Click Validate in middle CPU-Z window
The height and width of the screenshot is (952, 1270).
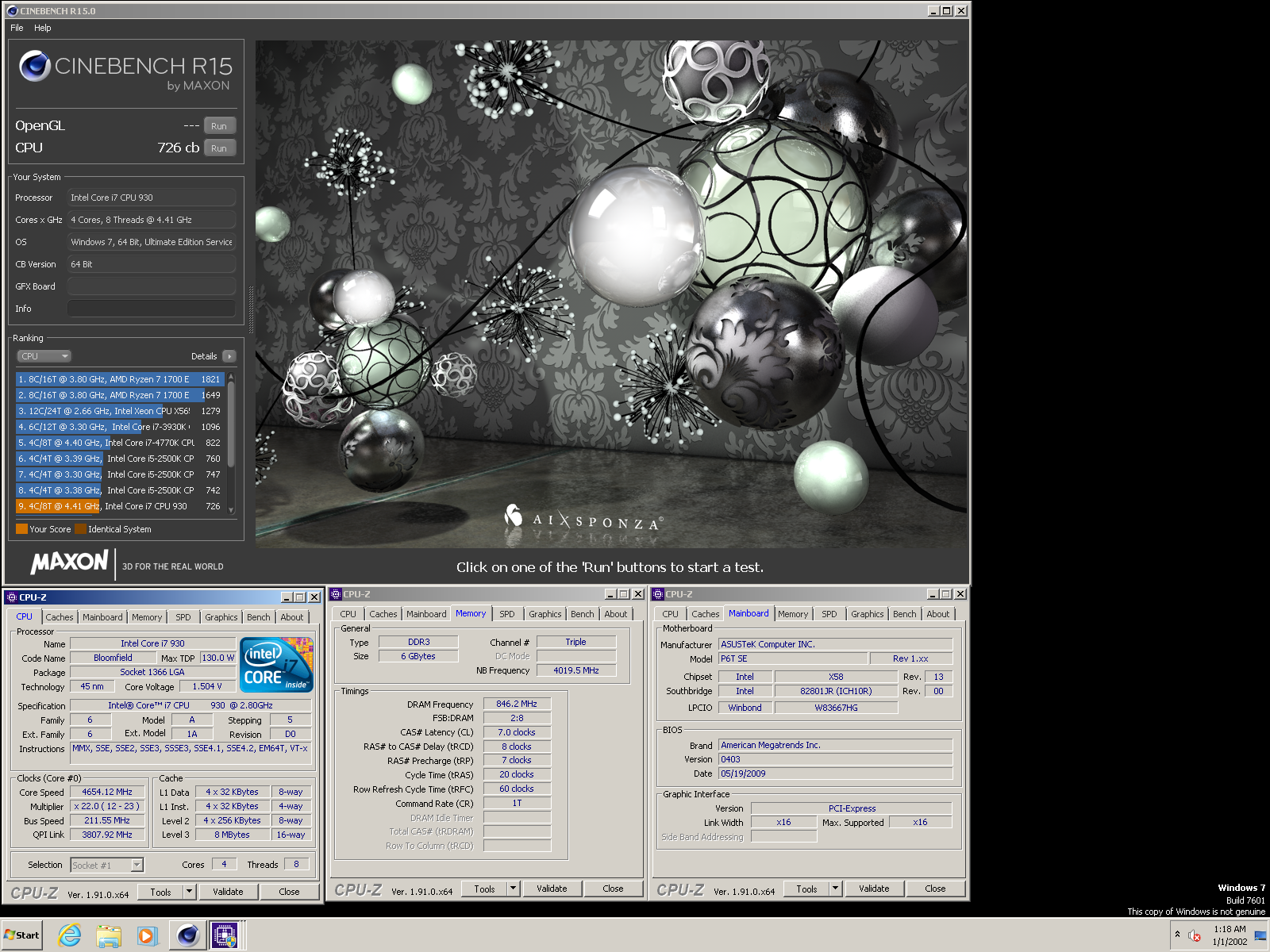coord(552,889)
